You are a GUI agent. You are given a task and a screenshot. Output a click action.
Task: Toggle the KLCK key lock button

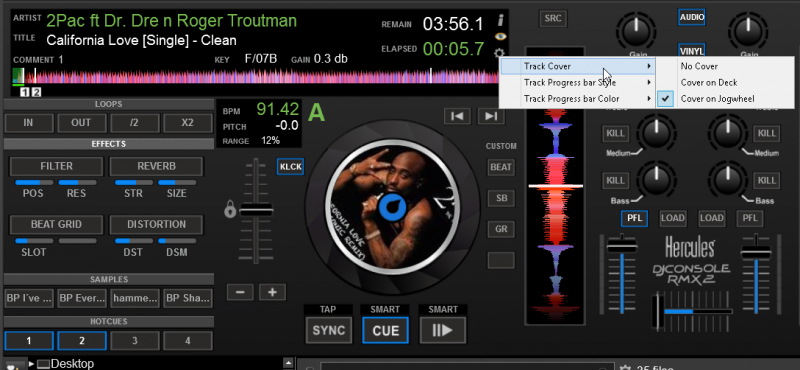tap(290, 166)
